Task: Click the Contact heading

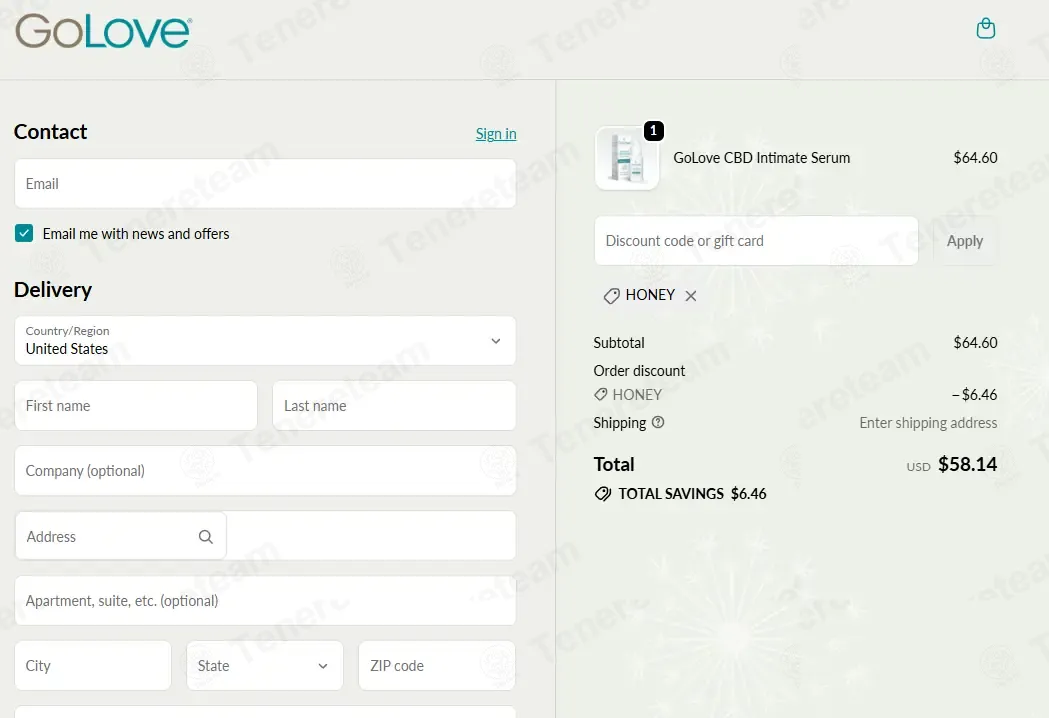Action: [51, 132]
